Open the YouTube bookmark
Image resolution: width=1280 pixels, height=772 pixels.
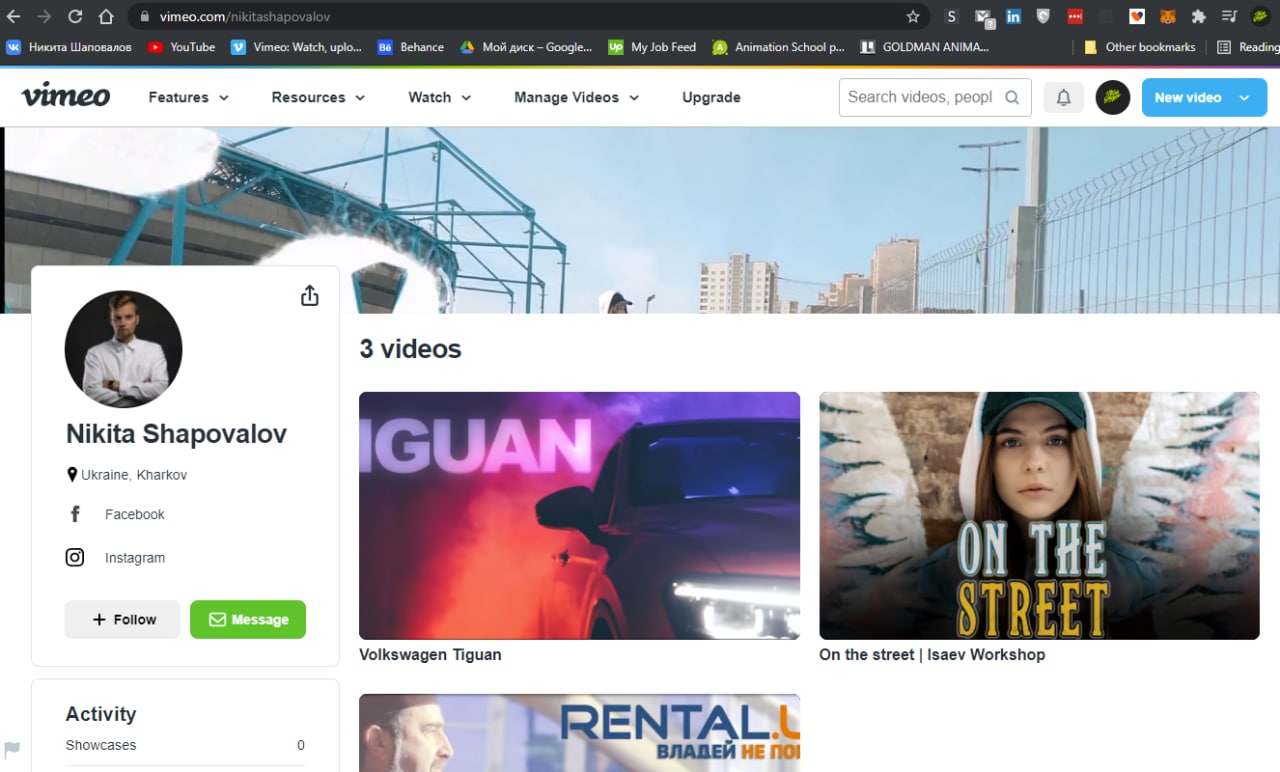[x=181, y=47]
